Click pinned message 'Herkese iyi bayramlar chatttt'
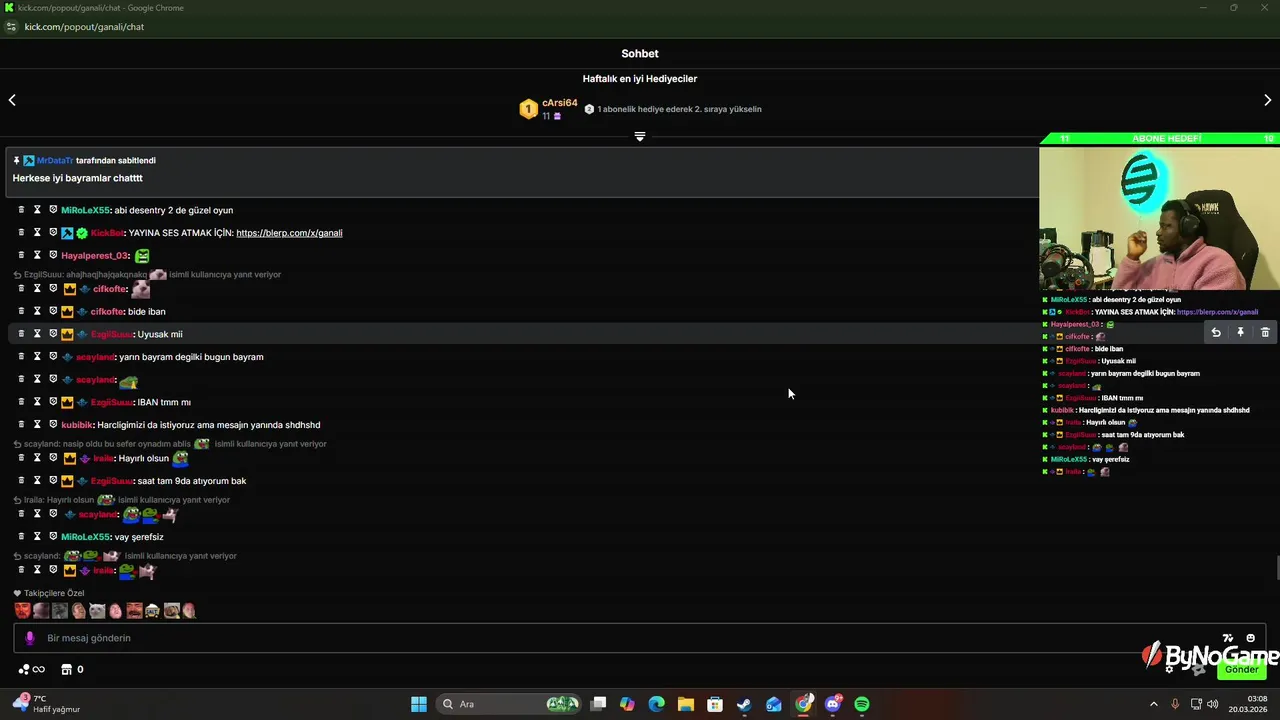 click(x=77, y=178)
